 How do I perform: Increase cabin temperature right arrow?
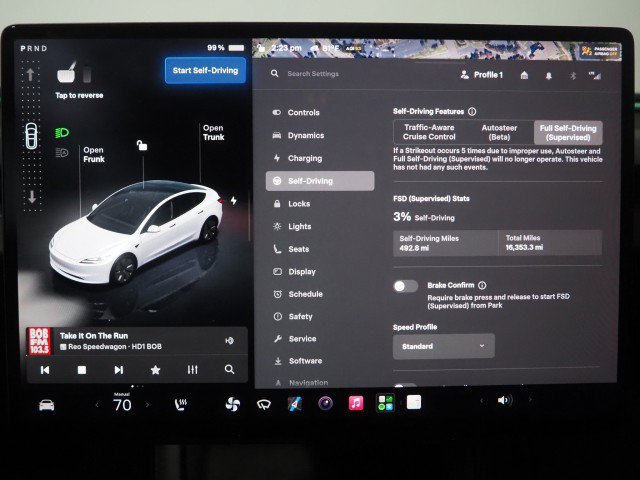[x=147, y=405]
